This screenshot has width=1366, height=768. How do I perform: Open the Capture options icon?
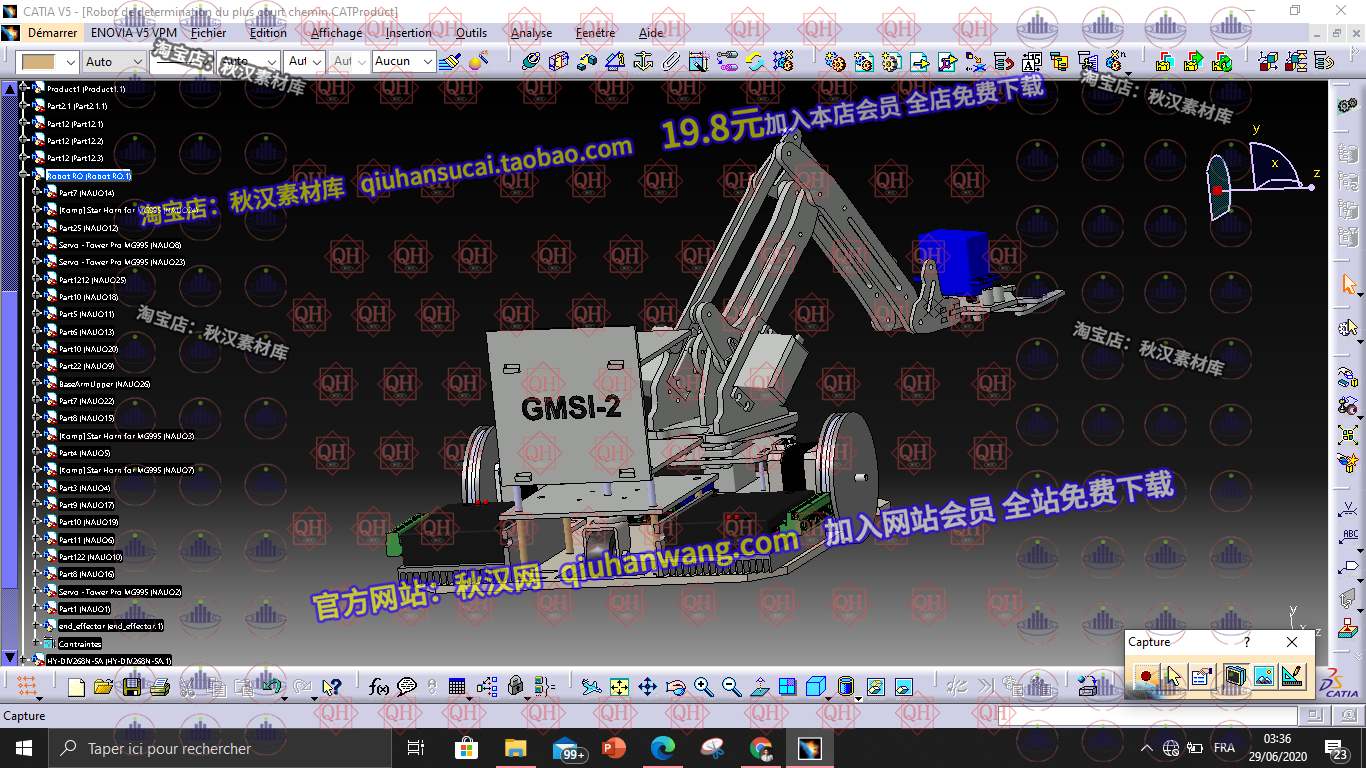(1201, 677)
